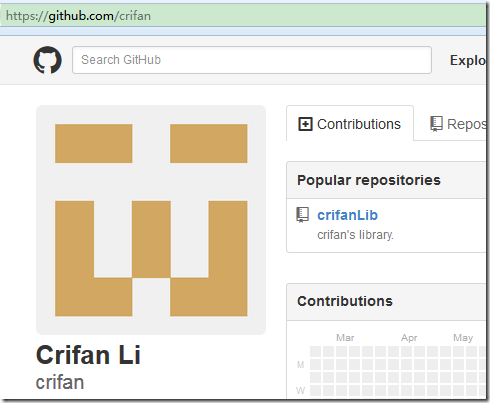Click the 'Crifan Li' profile name
The width and height of the screenshot is (490, 403).
click(88, 355)
